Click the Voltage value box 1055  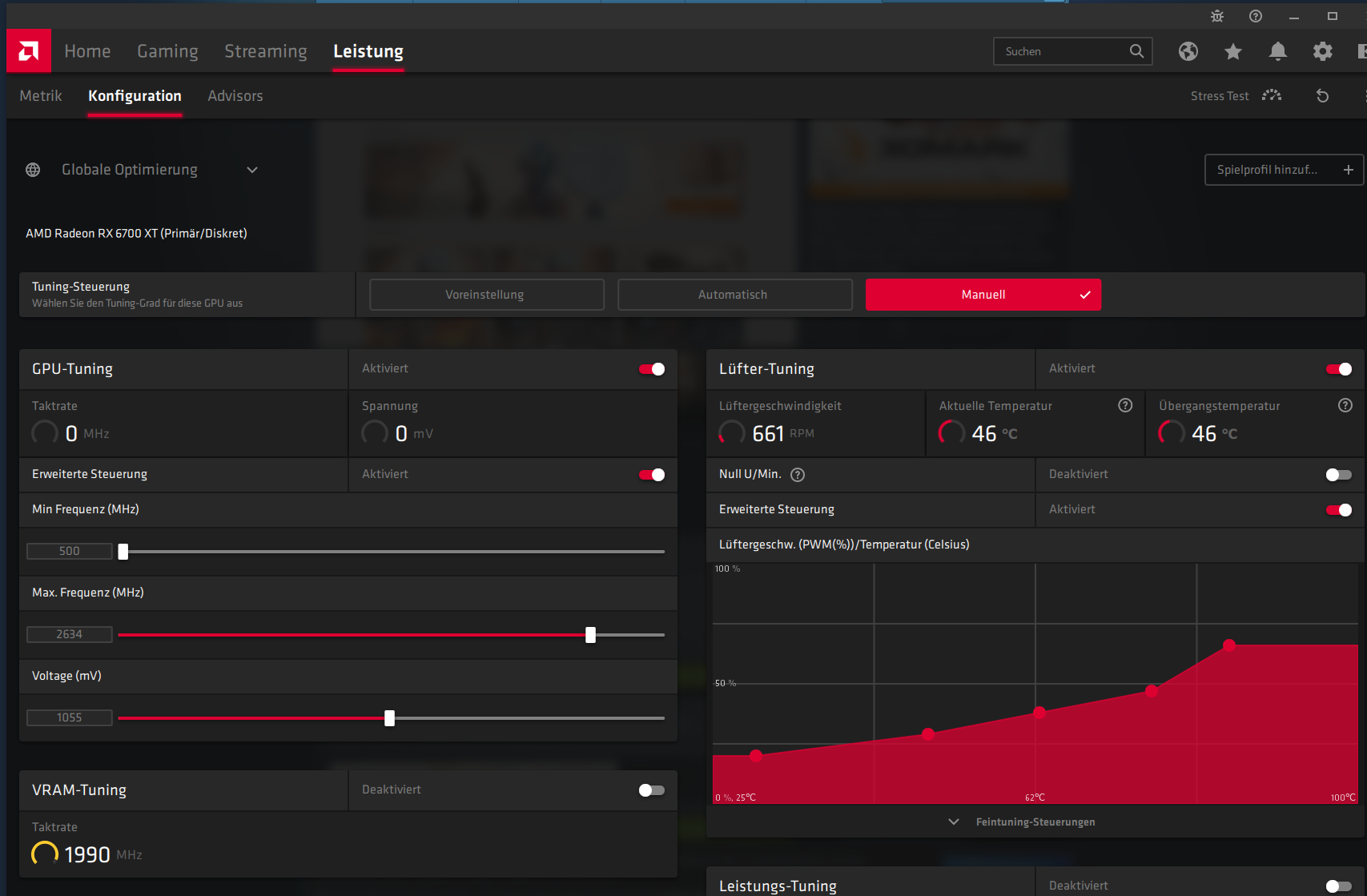(70, 717)
